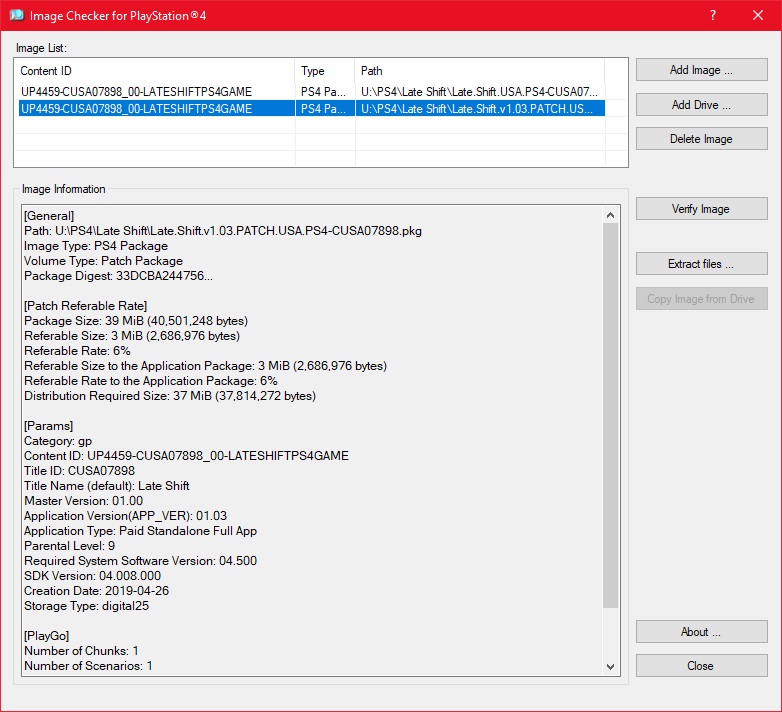Click the Path column header
Viewport: 782px width, 712px height.
480,71
